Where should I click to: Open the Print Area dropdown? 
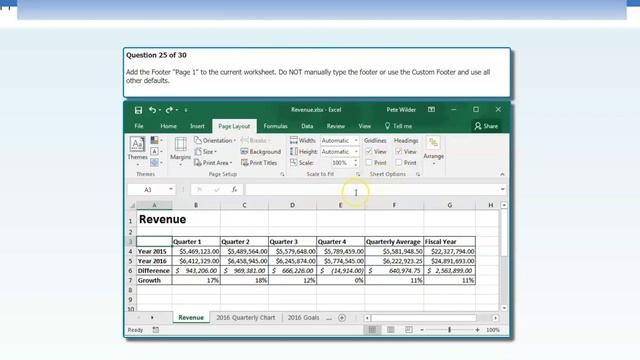coord(213,162)
